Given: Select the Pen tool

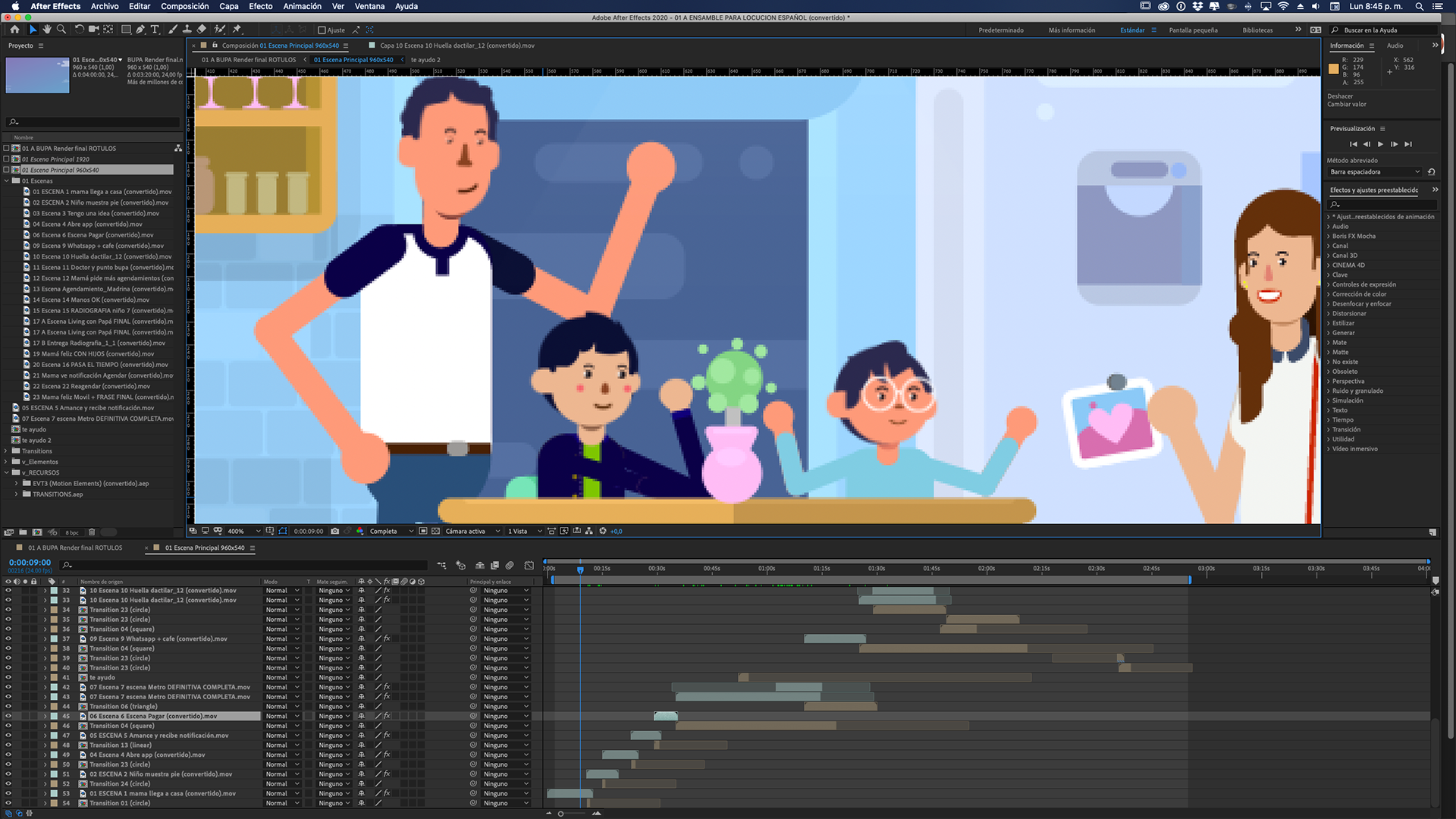Looking at the screenshot, I should pyautogui.click(x=140, y=30).
